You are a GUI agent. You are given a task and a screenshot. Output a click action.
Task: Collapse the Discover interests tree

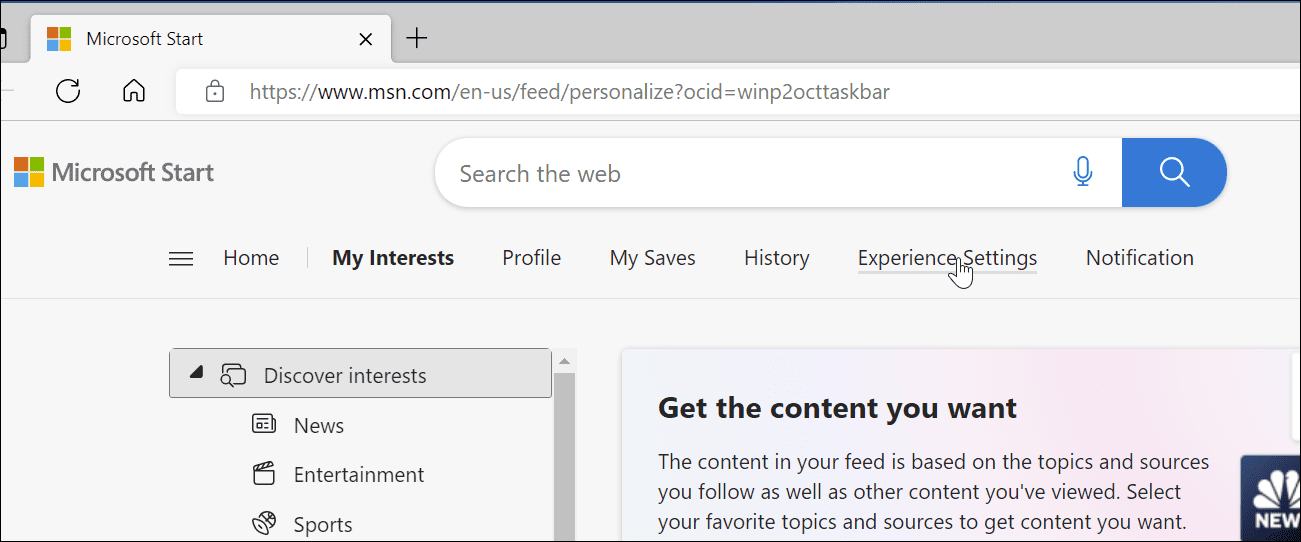(197, 373)
